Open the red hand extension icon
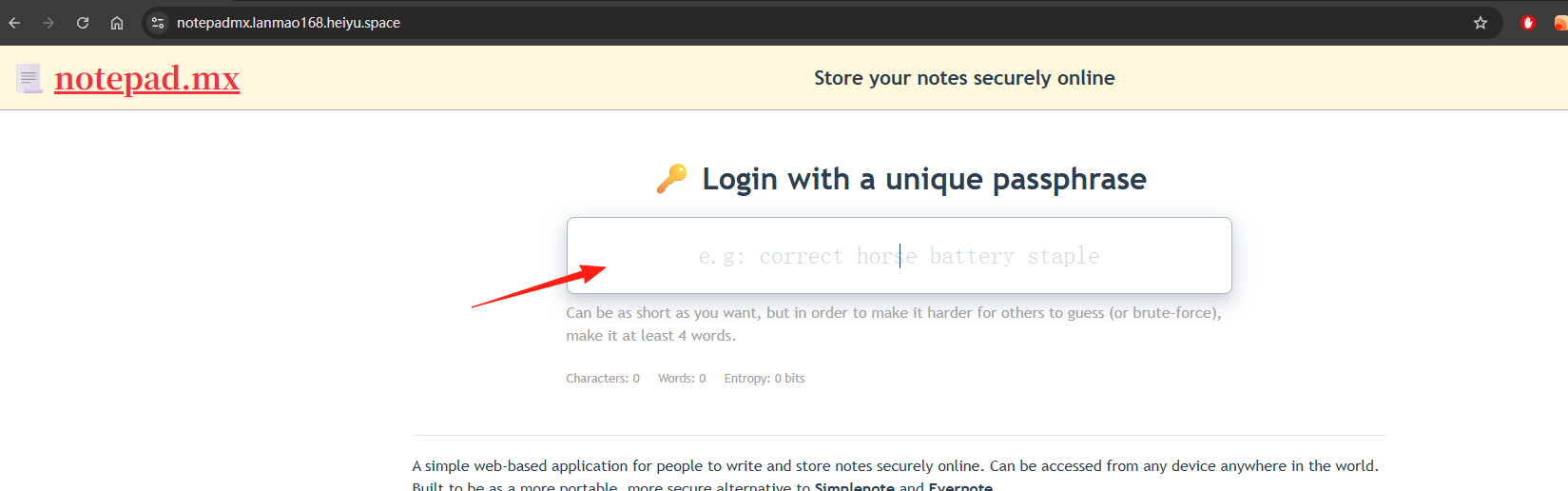 1528,23
